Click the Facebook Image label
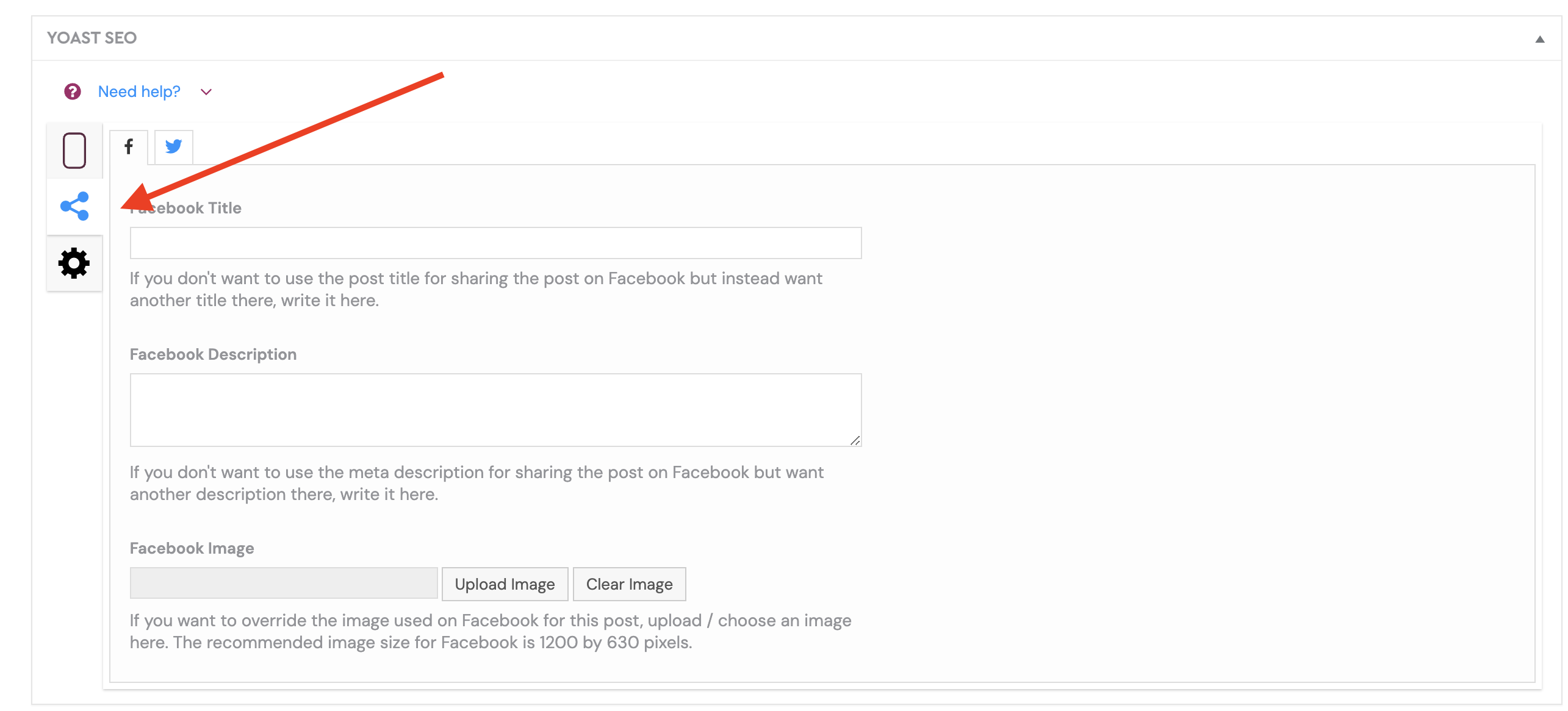The image size is (1568, 711). tap(192, 548)
